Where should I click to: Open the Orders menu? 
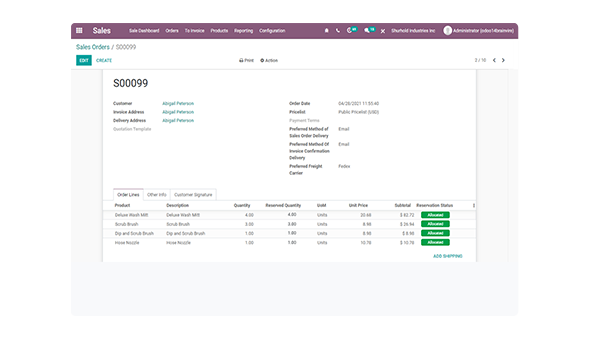172,31
